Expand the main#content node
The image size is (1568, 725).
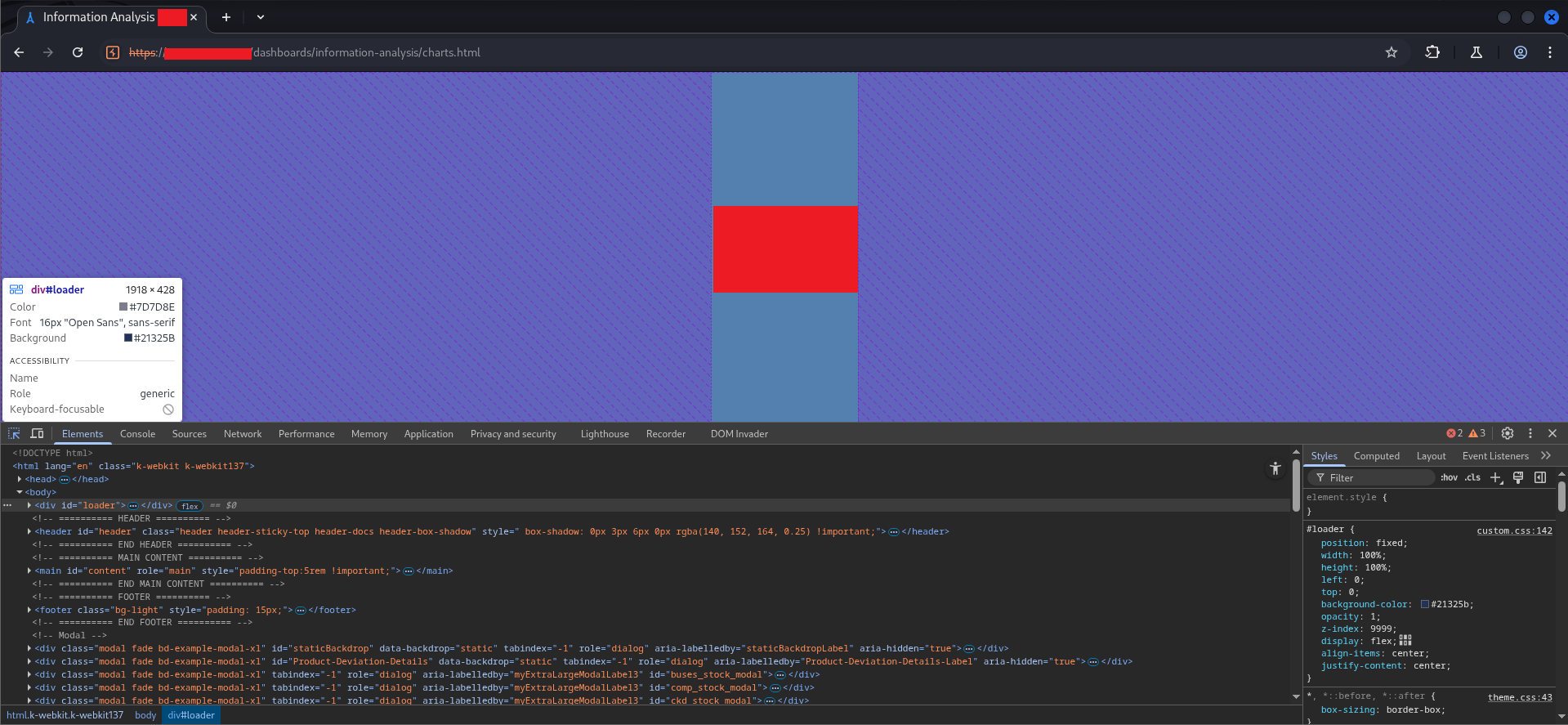[x=29, y=571]
